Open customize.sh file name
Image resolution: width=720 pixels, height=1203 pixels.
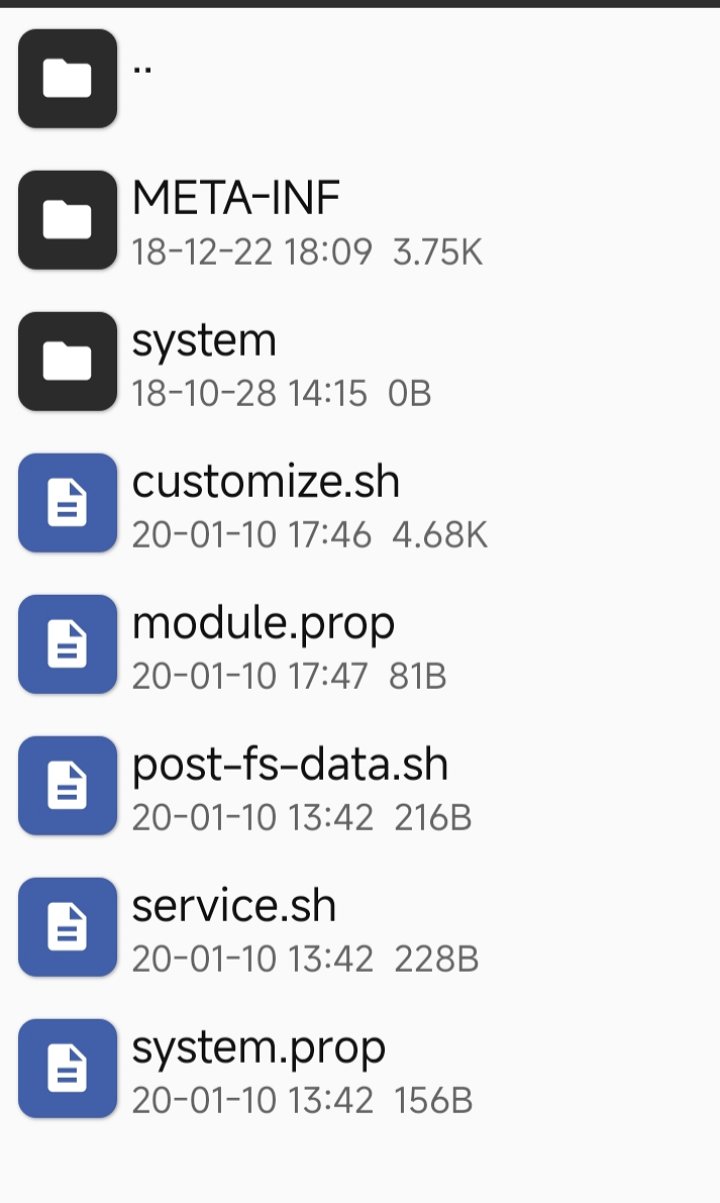(266, 482)
